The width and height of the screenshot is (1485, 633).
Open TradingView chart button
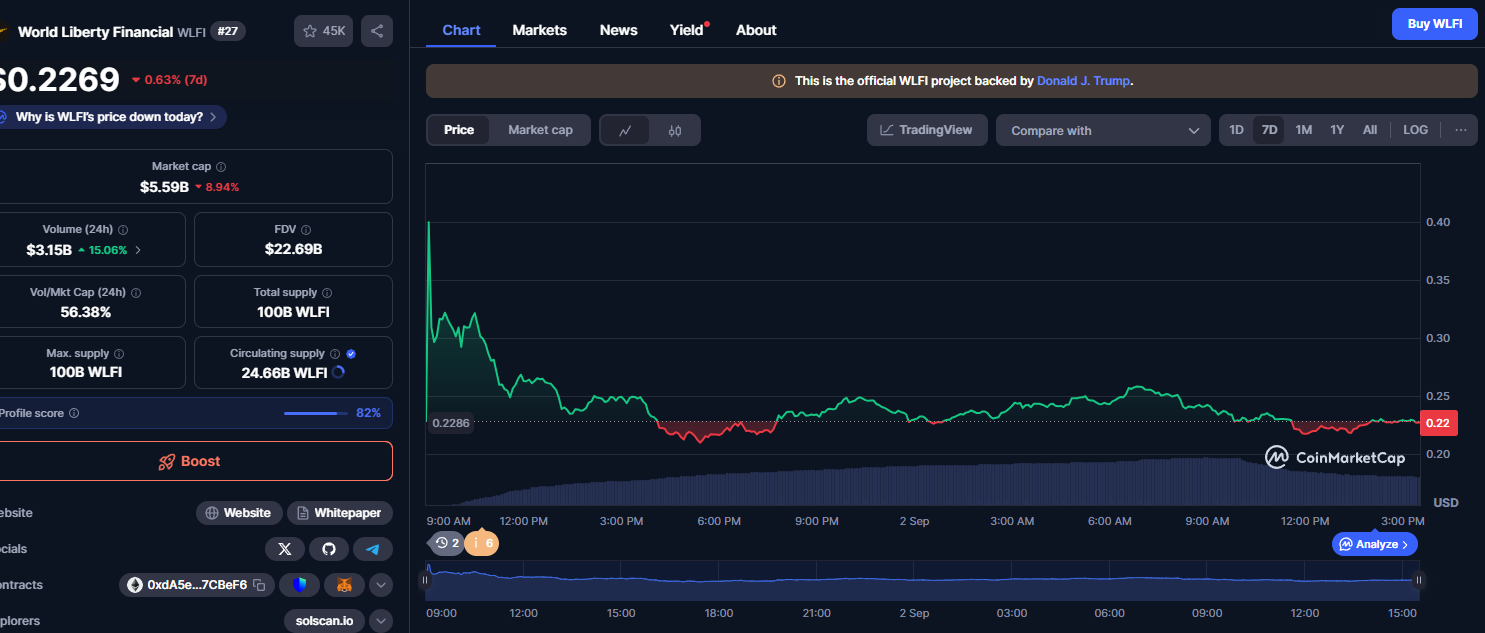(927, 130)
